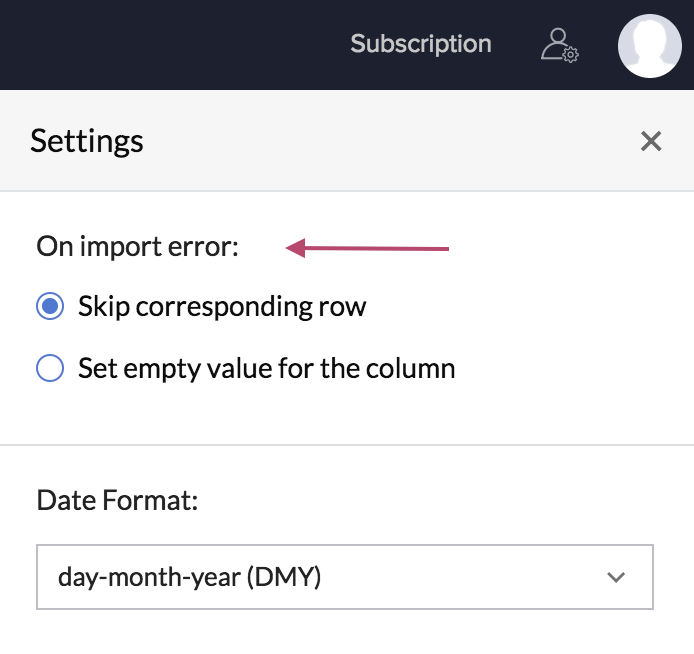The image size is (694, 654).
Task: Open the user settings gear icon
Action: pyautogui.click(x=559, y=45)
